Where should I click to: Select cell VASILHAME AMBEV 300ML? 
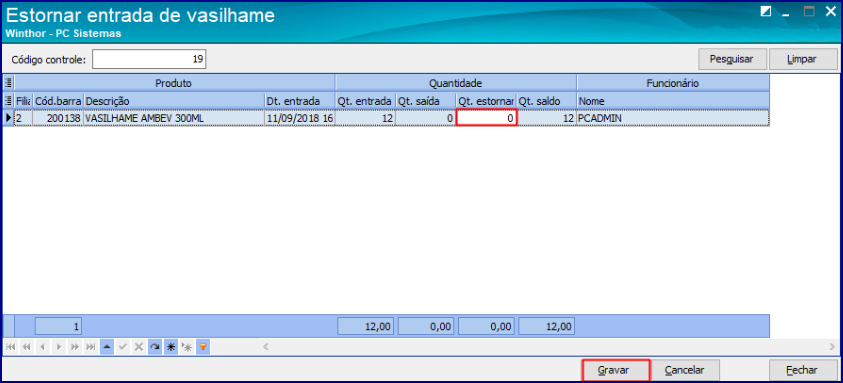click(x=174, y=118)
